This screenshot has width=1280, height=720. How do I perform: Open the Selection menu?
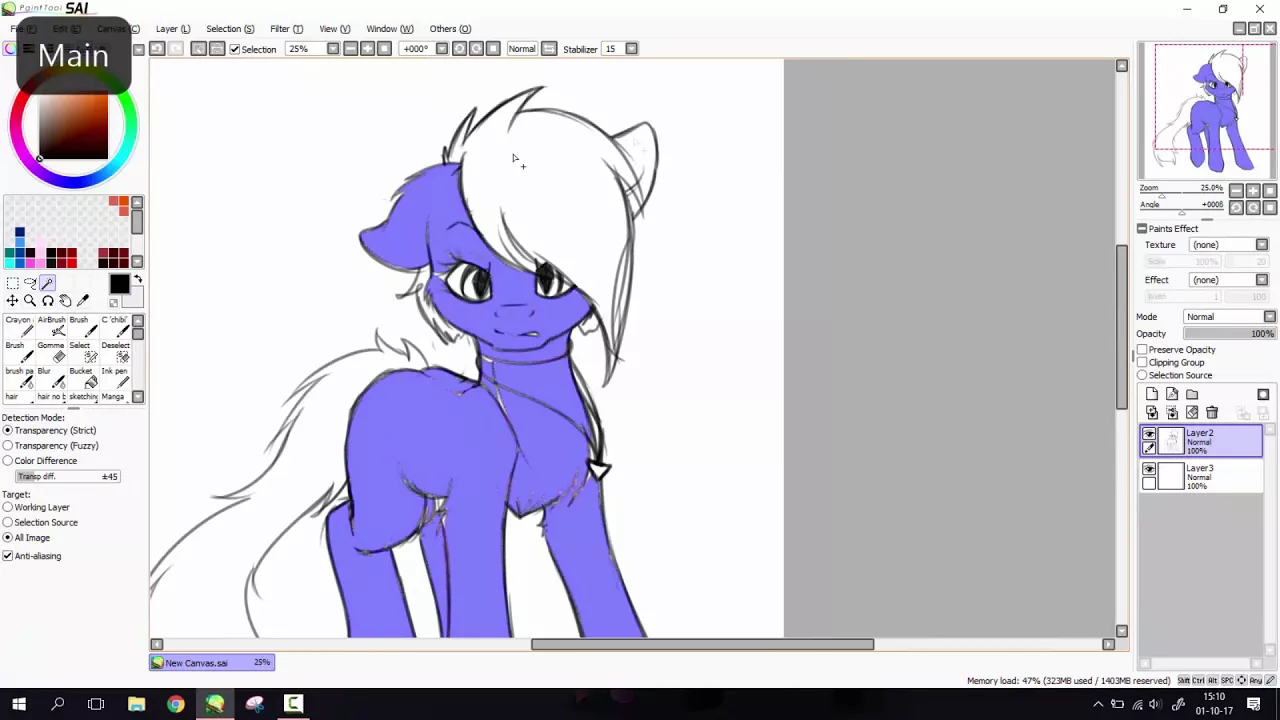(x=230, y=29)
